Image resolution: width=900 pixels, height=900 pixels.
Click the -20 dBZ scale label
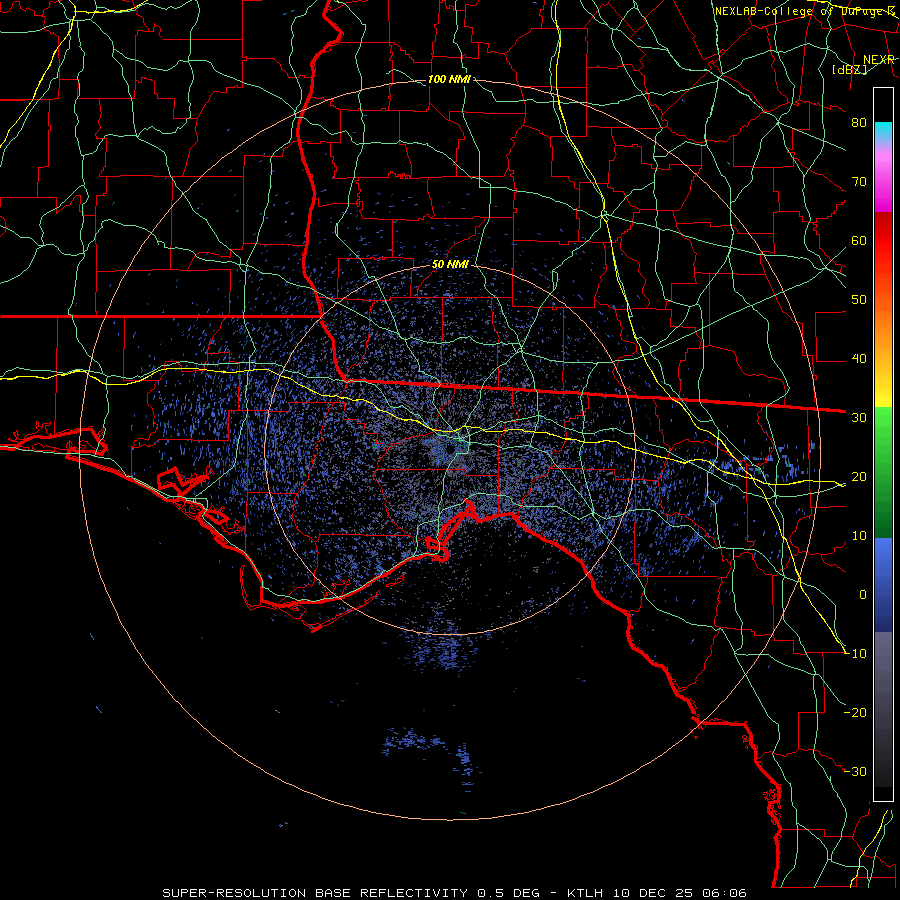pyautogui.click(x=856, y=713)
